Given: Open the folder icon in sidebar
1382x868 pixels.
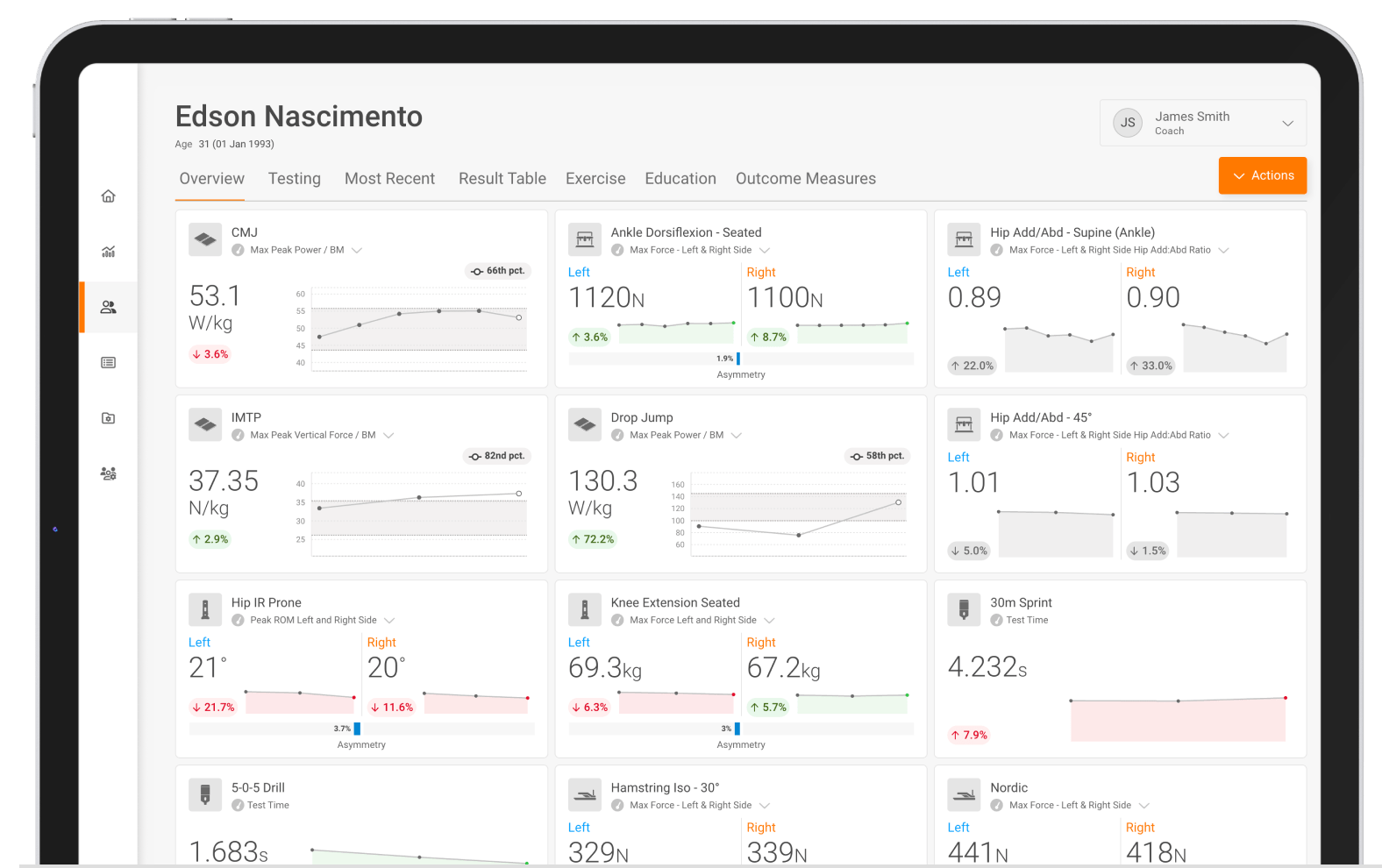Looking at the screenshot, I should coord(108,418).
